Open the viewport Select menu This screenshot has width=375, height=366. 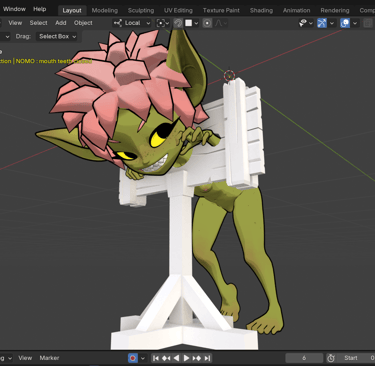(x=38, y=23)
